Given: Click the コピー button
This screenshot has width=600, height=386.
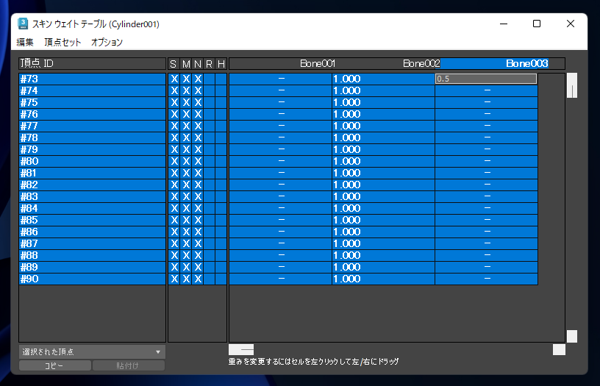Looking at the screenshot, I should click(x=55, y=366).
